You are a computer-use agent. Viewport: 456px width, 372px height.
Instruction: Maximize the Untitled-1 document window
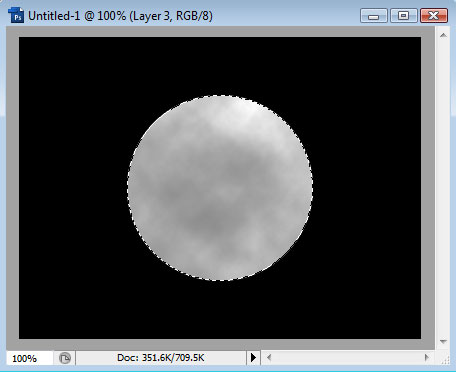click(403, 16)
